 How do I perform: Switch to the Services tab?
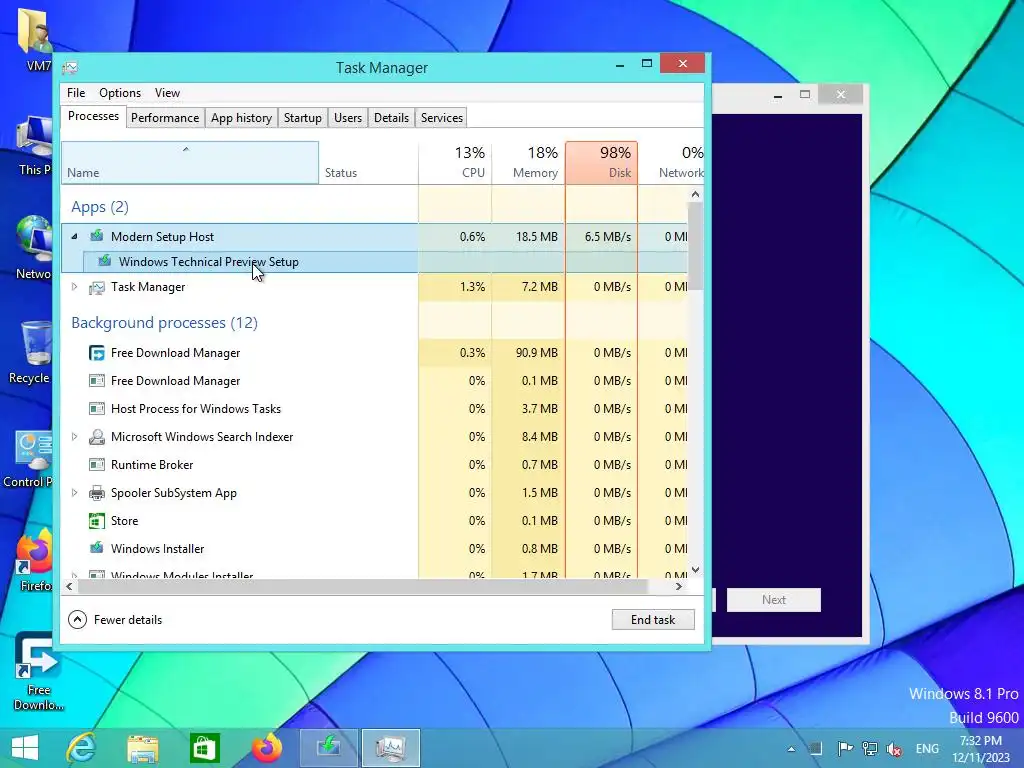441,118
